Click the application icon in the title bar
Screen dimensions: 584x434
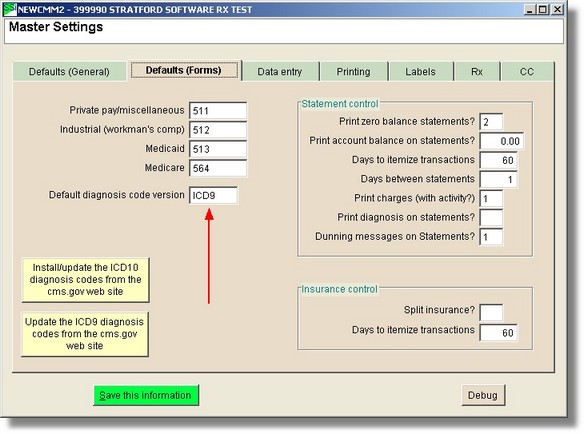10,9
